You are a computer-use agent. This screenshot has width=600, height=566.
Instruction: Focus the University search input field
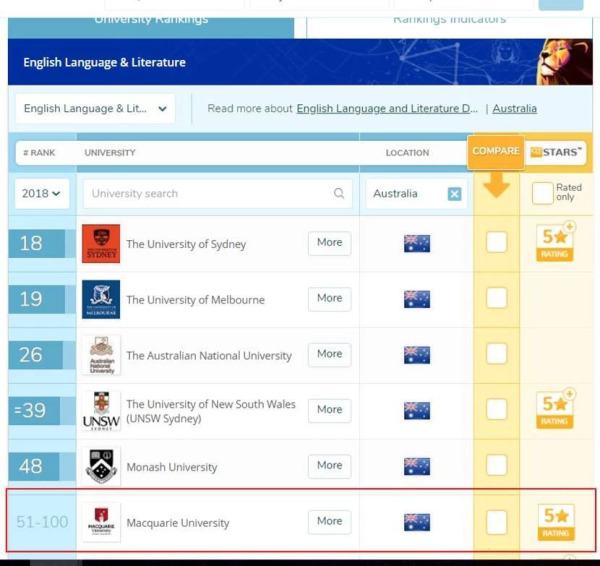pos(218,193)
